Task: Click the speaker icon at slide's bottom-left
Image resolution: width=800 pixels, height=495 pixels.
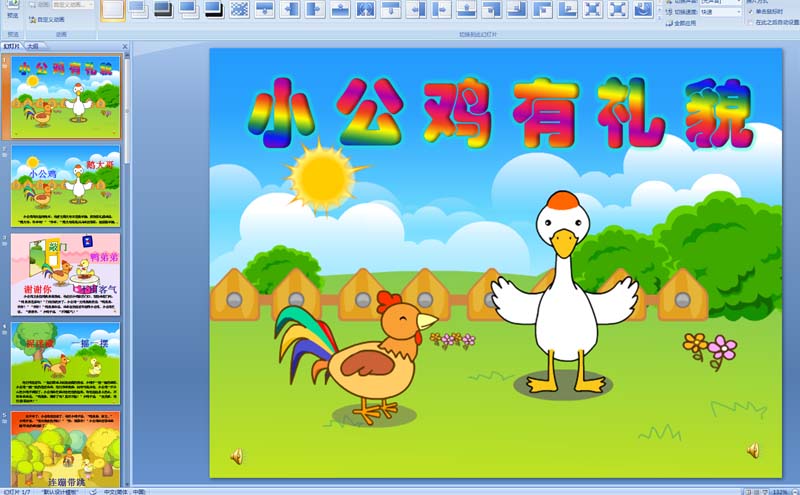Action: tap(236, 456)
